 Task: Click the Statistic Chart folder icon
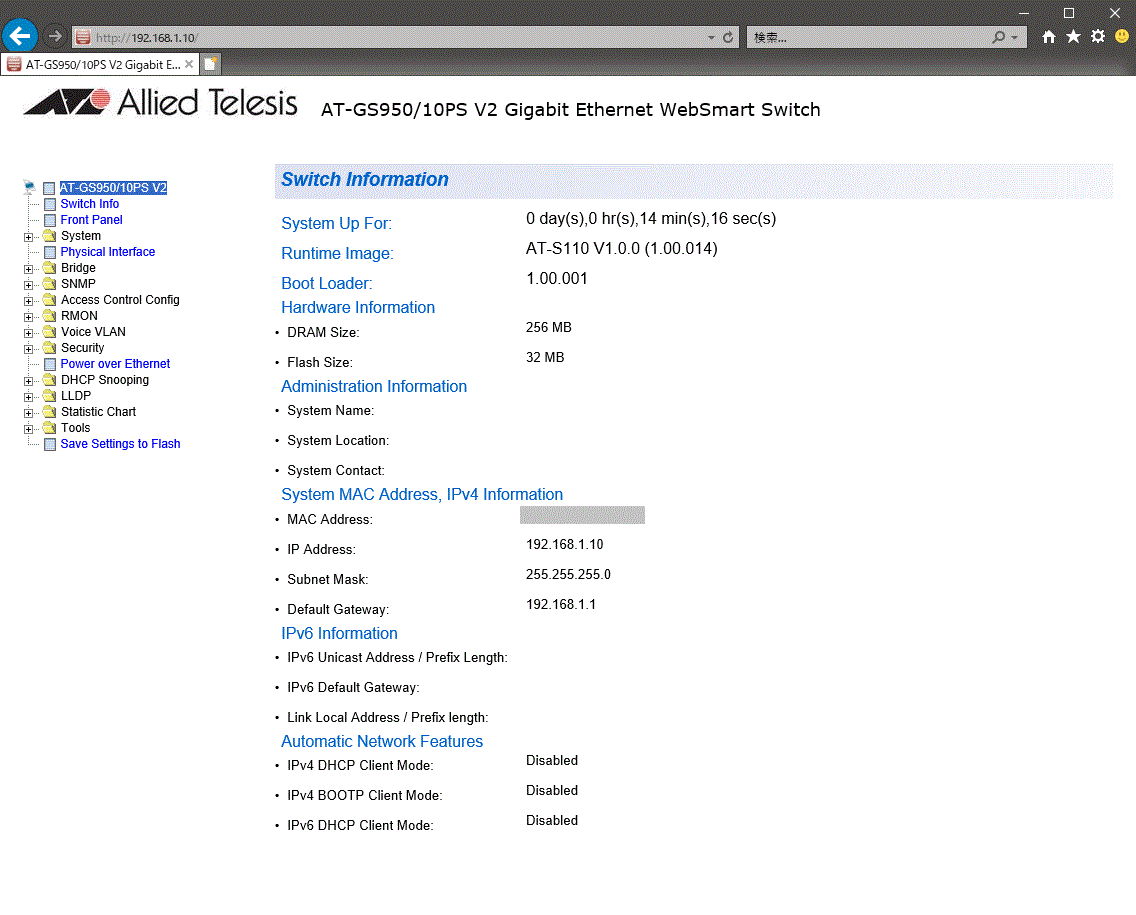coord(49,411)
